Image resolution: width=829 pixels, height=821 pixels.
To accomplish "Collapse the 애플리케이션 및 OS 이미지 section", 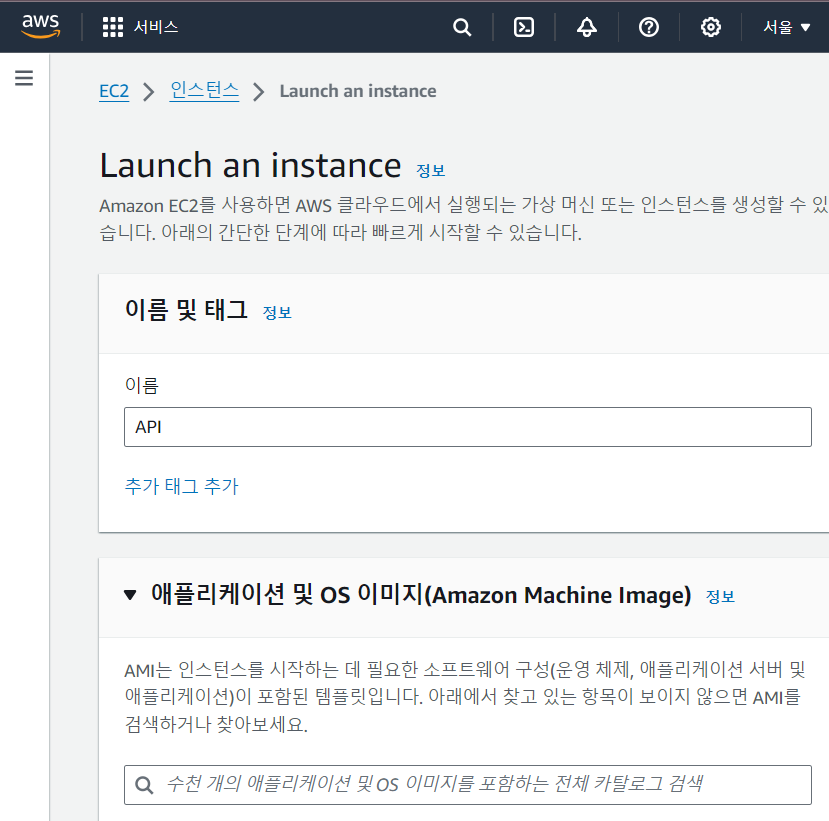I will [x=130, y=595].
